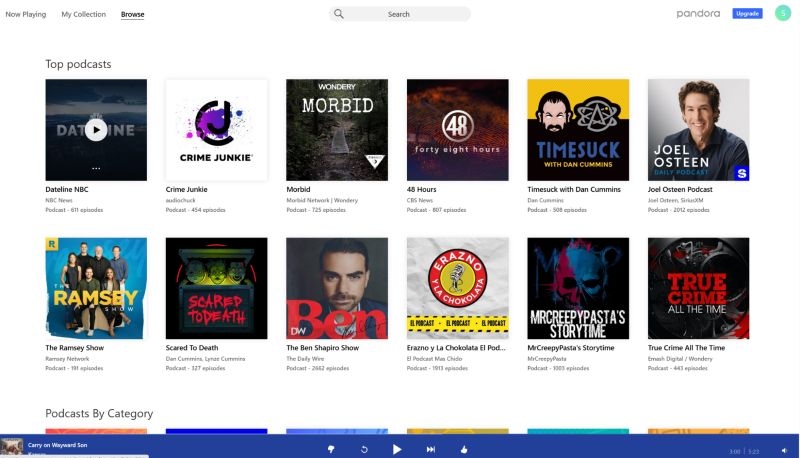Click 'The Daily Wire' publisher text
The image size is (800, 458).
tap(305, 359)
